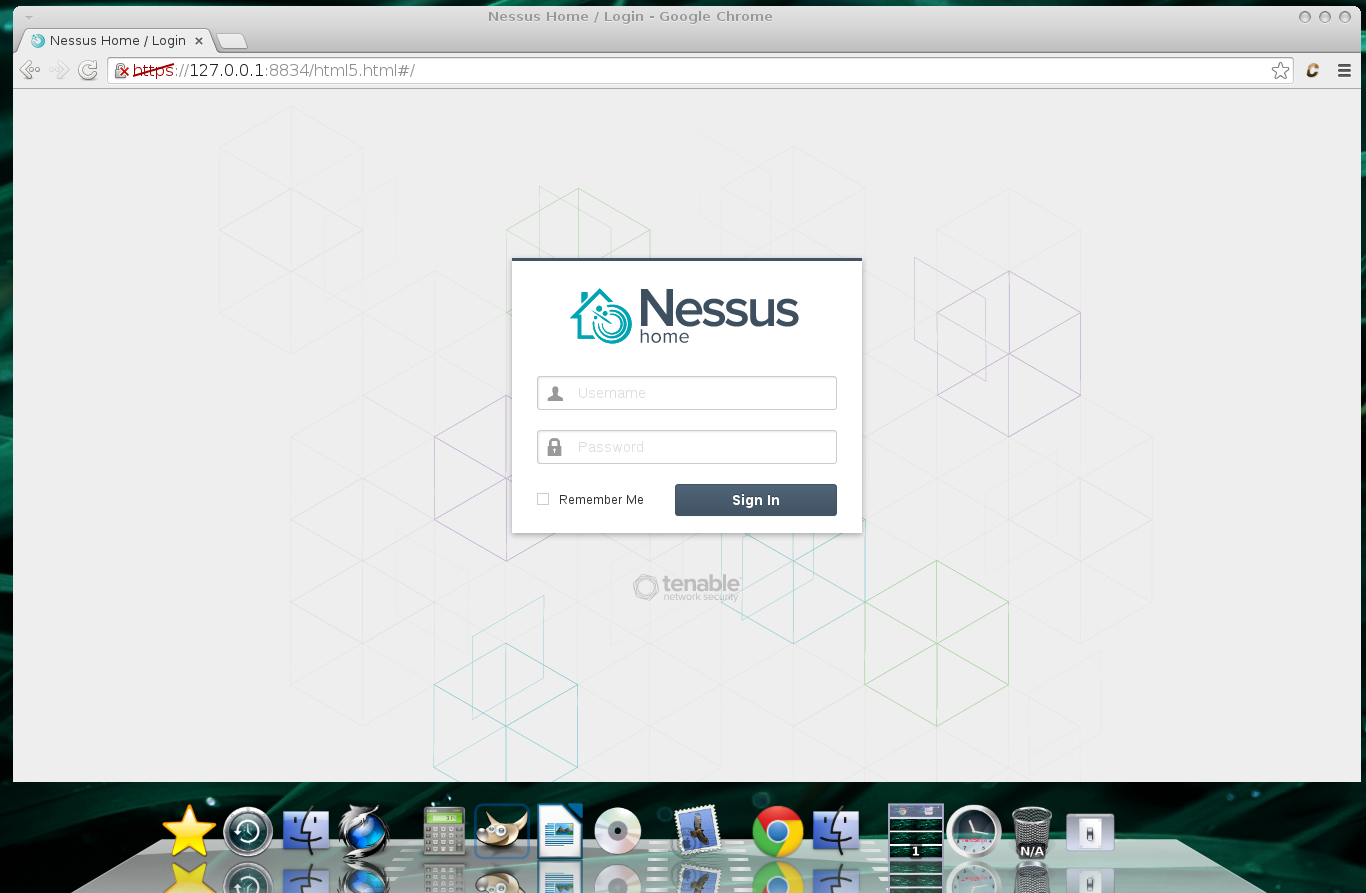This screenshot has height=893, width=1366.
Task: Launch GIMP from the dock
Action: [501, 831]
